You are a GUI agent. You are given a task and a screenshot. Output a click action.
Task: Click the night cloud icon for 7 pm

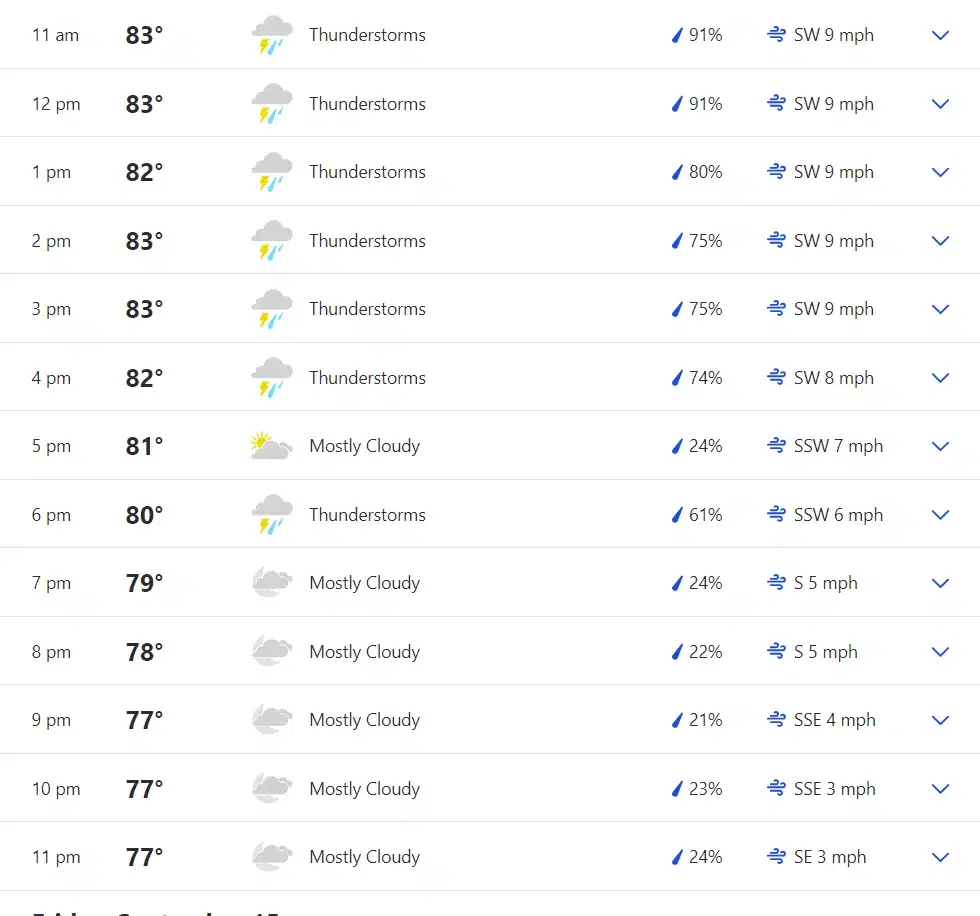tap(271, 583)
